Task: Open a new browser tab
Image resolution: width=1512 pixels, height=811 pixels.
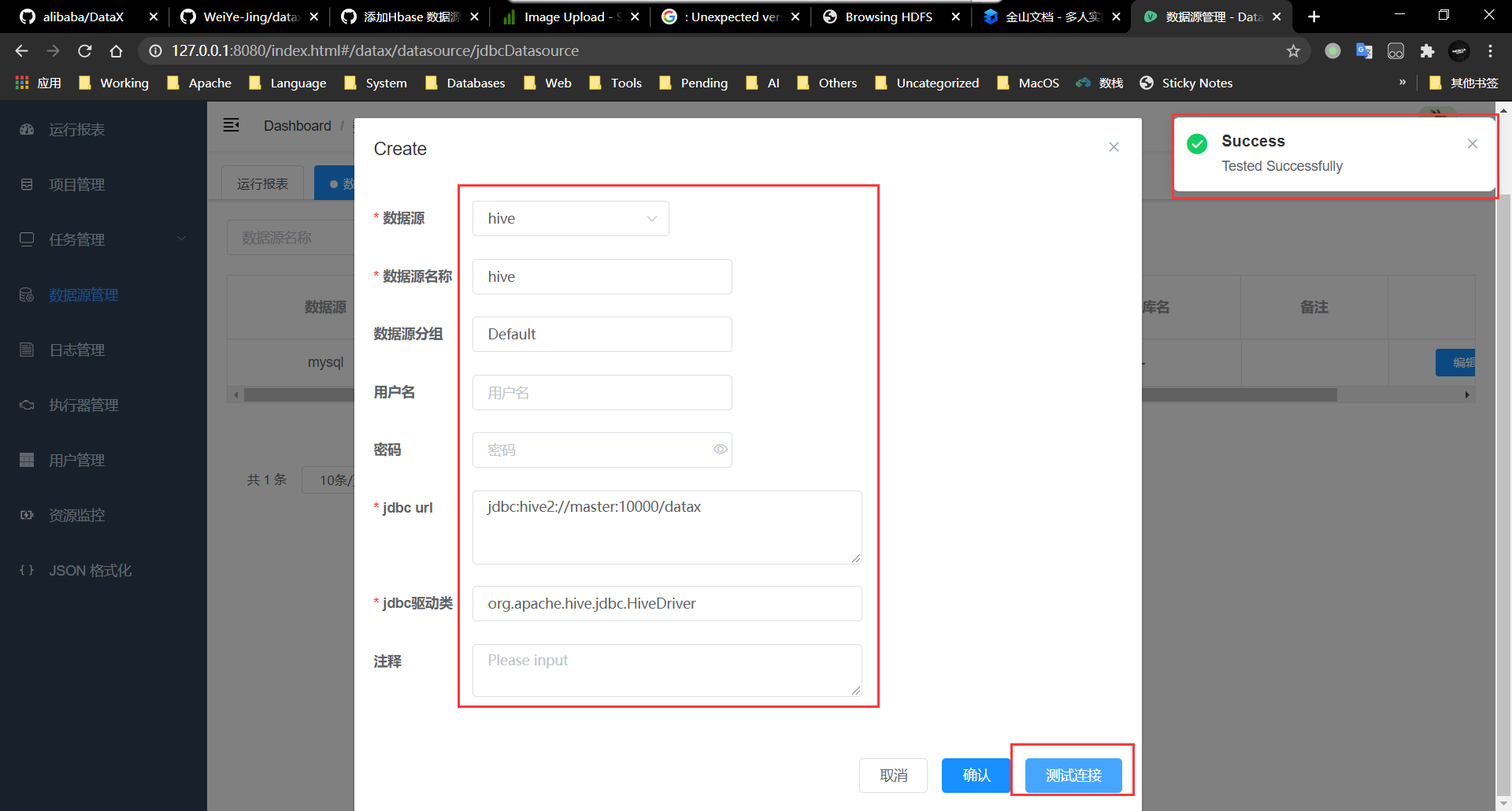Action: pyautogui.click(x=1314, y=17)
